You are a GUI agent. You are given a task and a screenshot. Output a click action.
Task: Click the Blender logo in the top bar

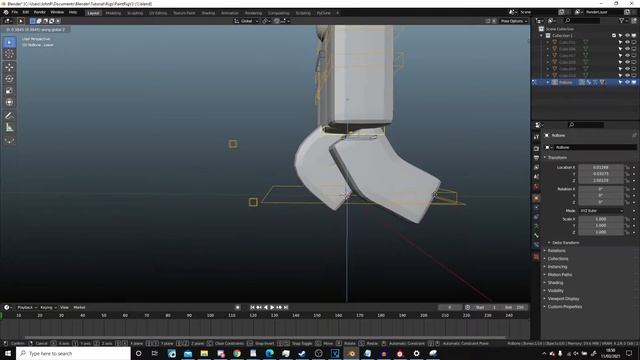pos(6,12)
